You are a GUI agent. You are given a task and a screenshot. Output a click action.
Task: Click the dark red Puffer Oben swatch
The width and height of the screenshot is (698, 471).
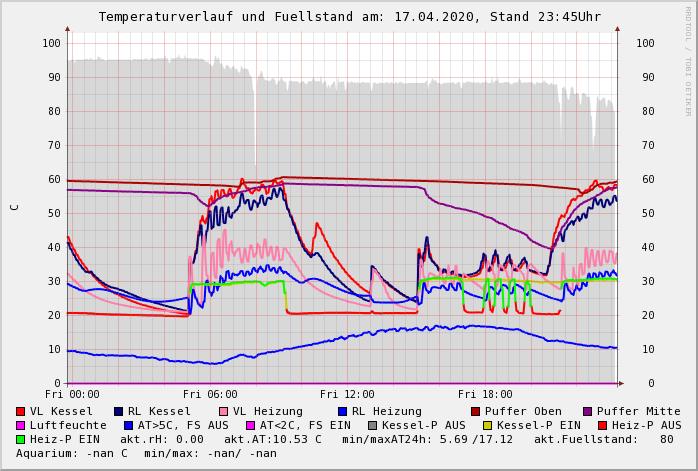[476, 411]
